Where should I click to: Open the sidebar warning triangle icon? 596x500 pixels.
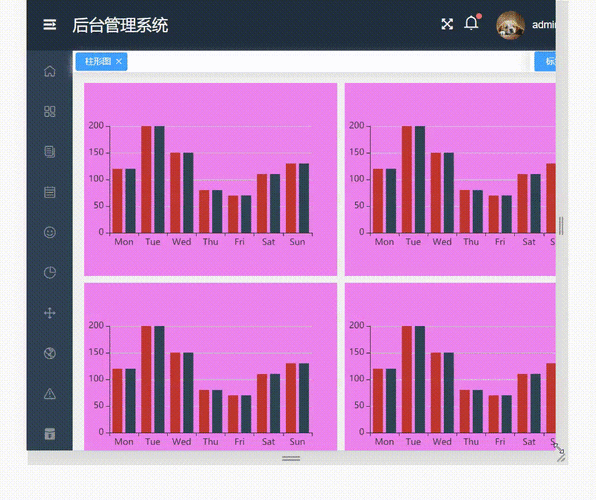50,394
